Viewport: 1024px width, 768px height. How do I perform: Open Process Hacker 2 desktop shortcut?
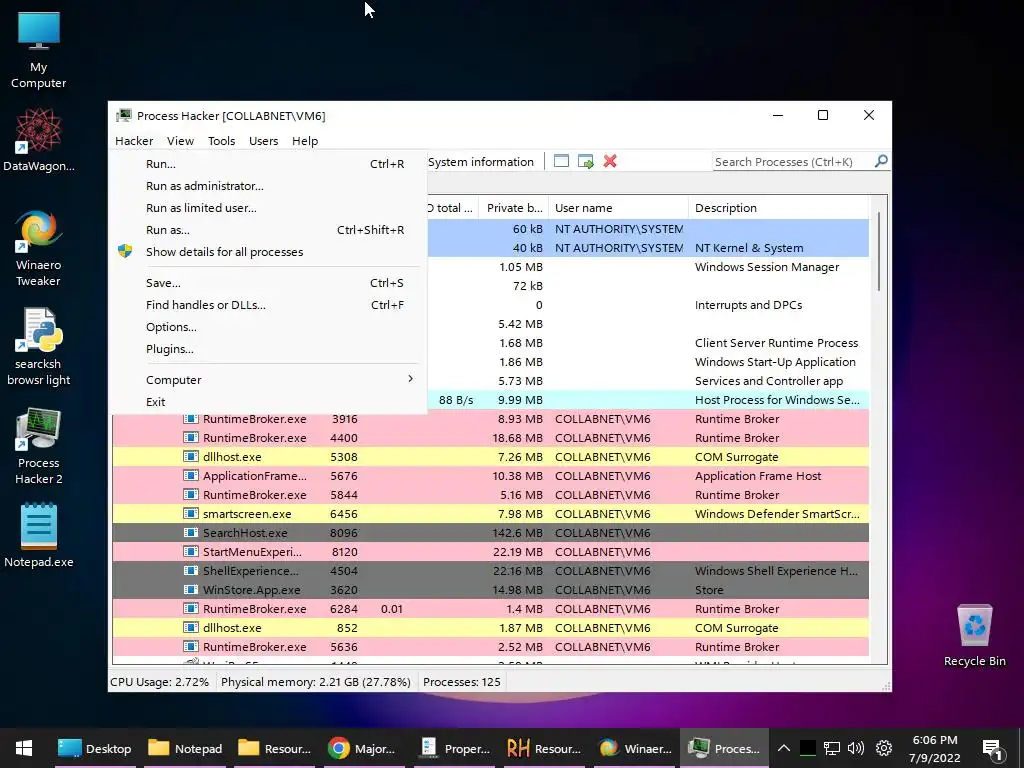(39, 446)
